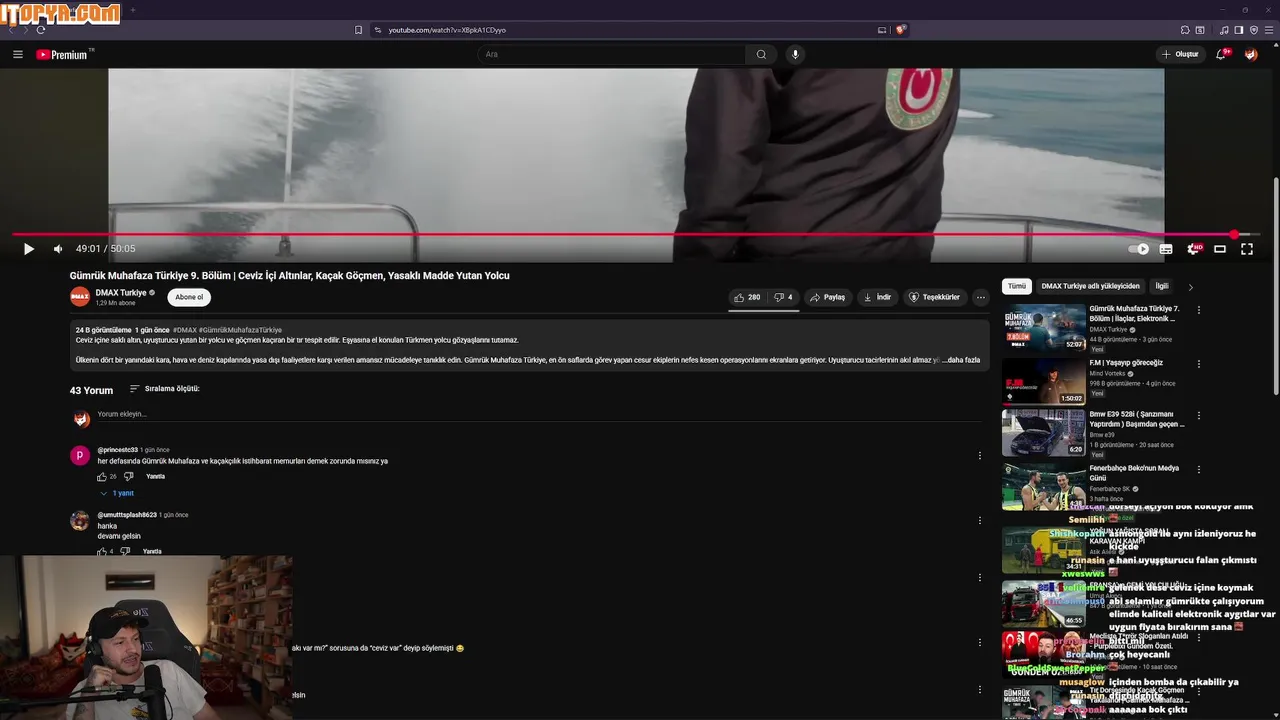Reload the page with the browser refresh button

coord(41,30)
